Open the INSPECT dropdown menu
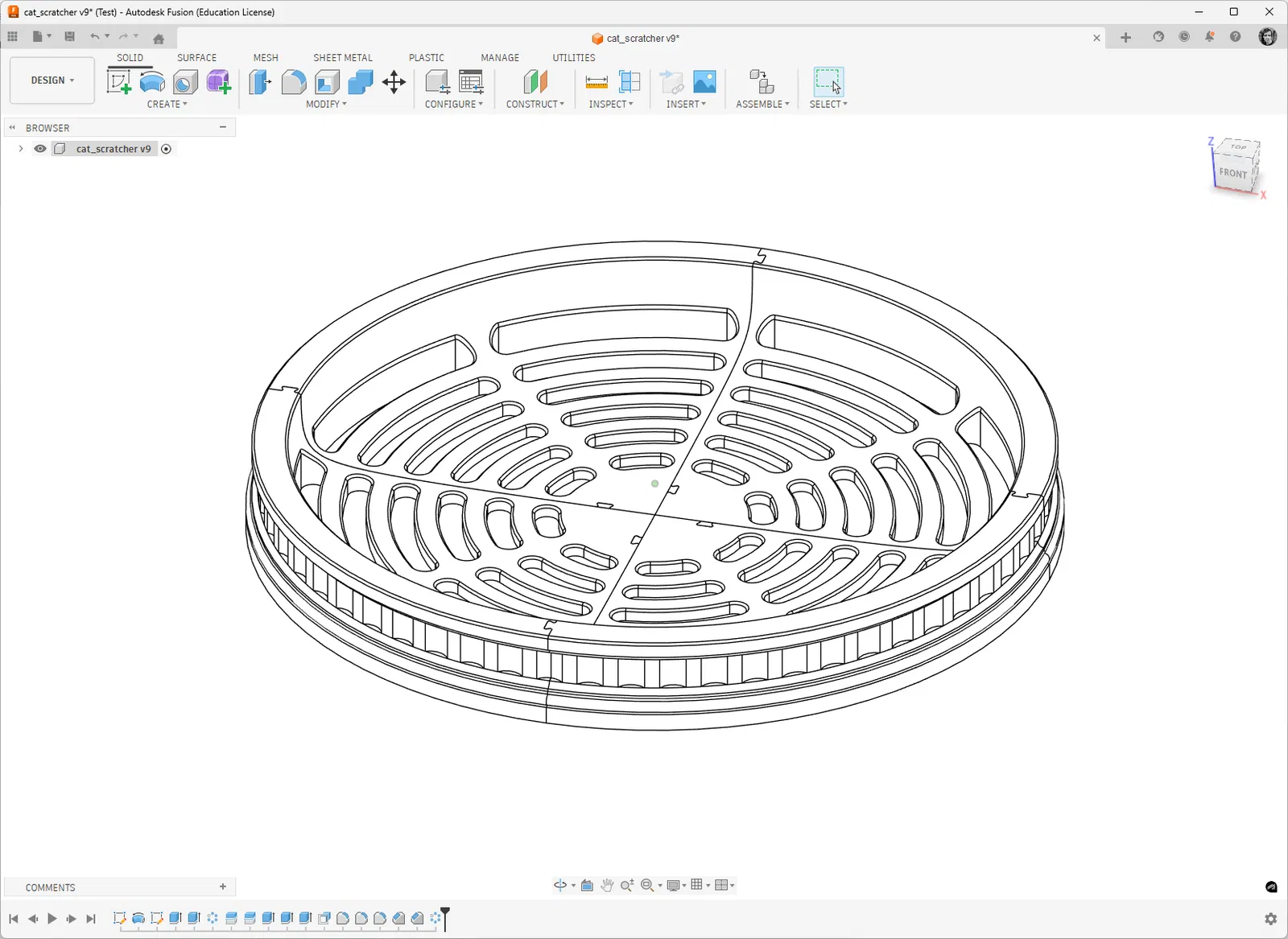 (611, 105)
